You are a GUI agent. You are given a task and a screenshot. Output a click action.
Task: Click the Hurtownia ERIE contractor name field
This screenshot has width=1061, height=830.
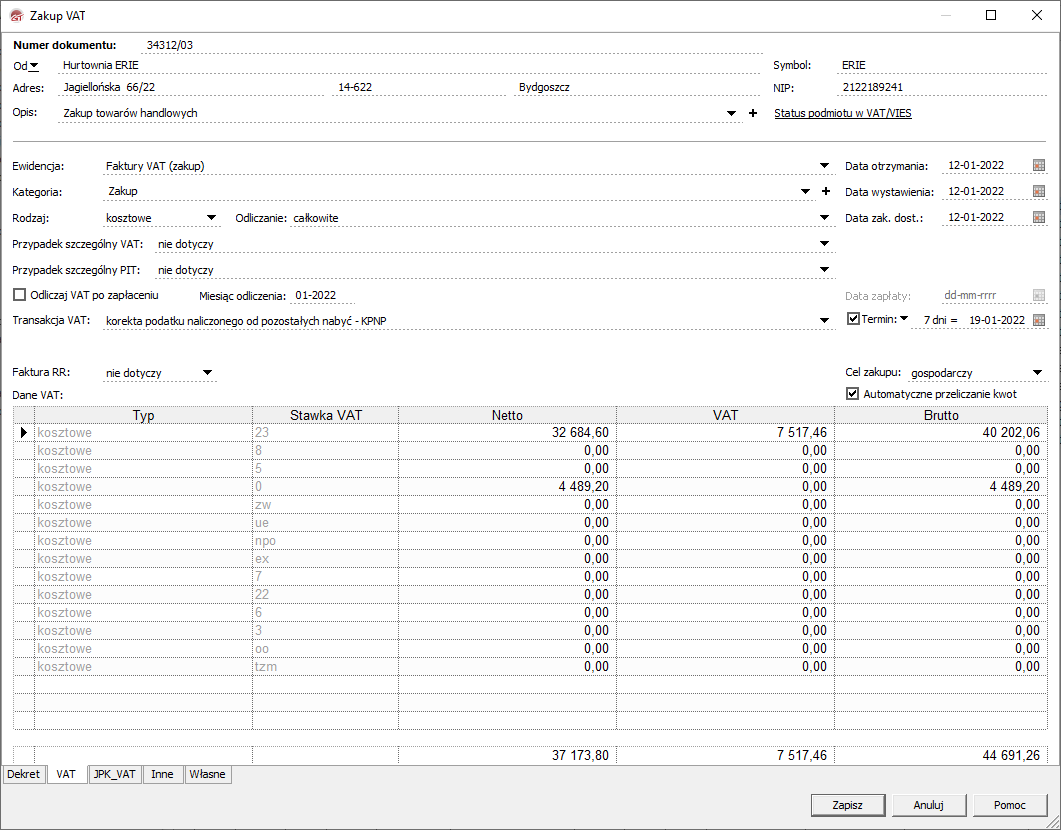tap(409, 66)
